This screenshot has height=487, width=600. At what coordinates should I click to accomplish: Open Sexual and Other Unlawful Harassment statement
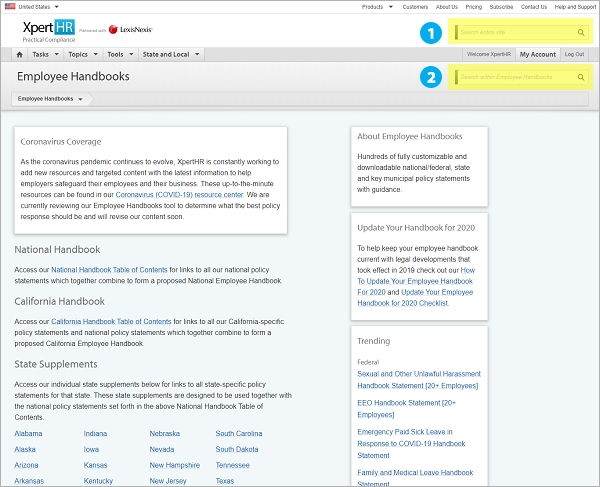click(419, 380)
